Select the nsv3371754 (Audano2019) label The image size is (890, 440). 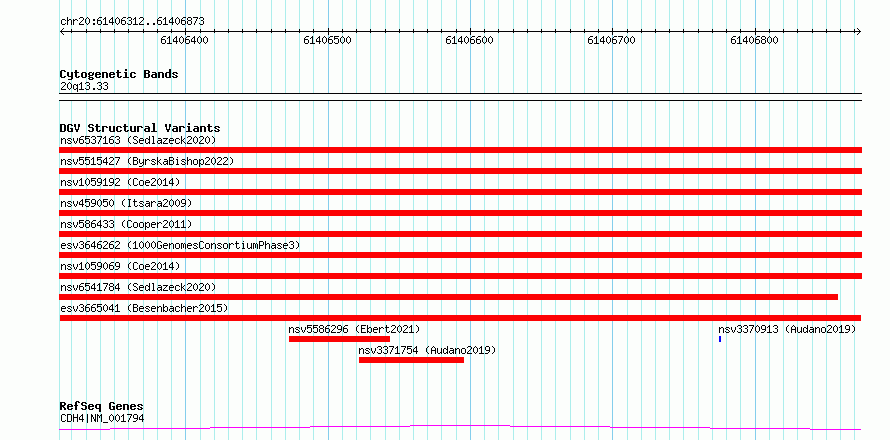427,350
